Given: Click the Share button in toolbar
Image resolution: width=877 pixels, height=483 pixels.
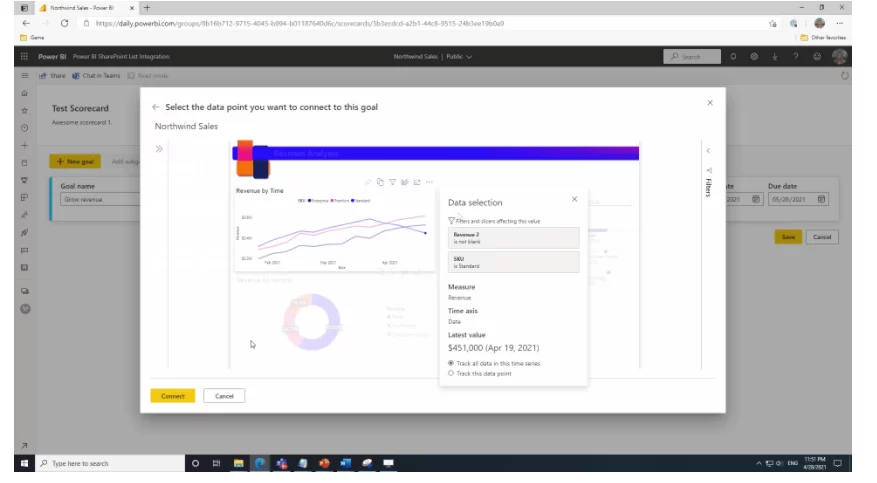Looking at the screenshot, I should (52, 75).
